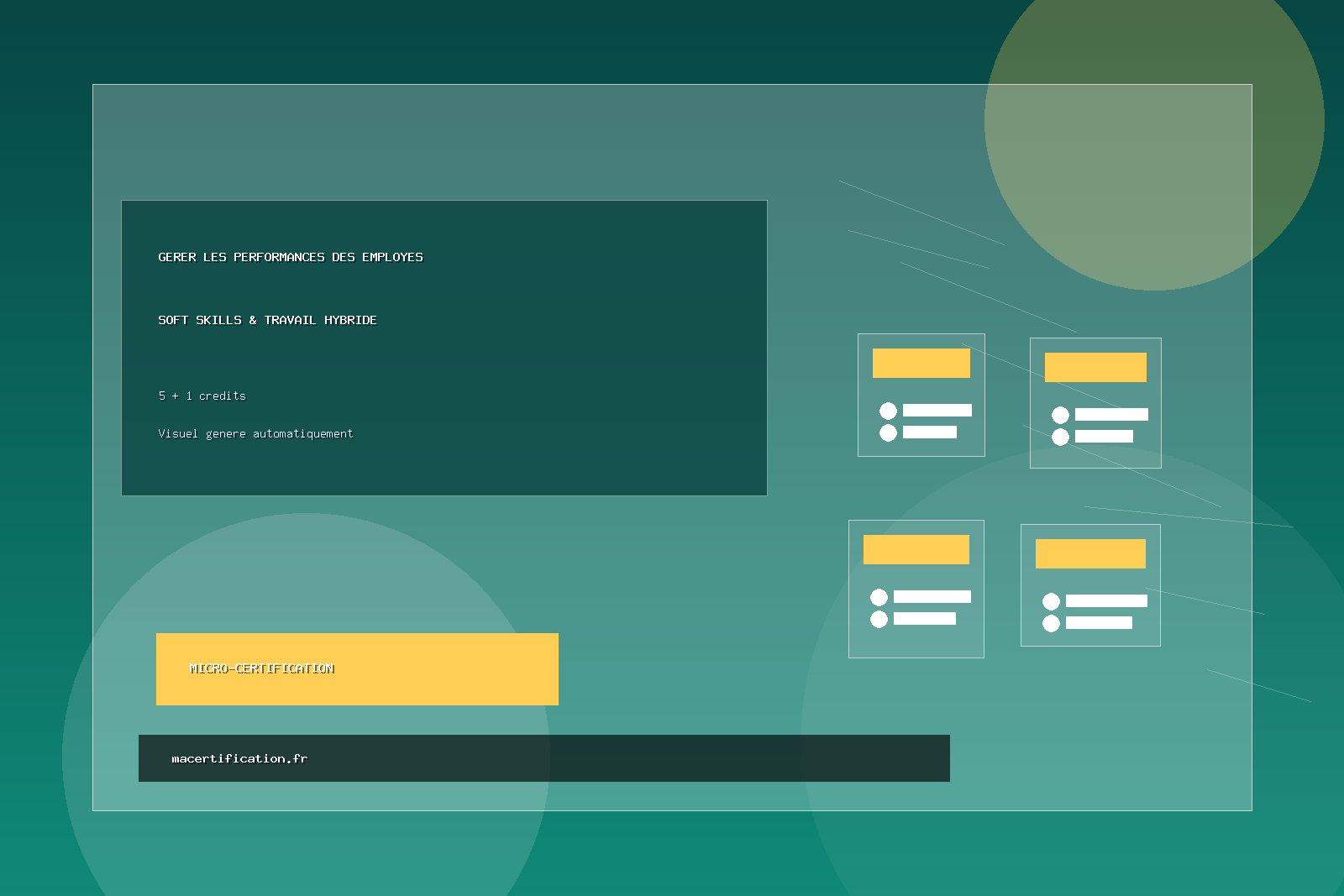Click the yellow MICRO-CERTIFICATION banner
The image size is (1344, 896).
(x=357, y=668)
